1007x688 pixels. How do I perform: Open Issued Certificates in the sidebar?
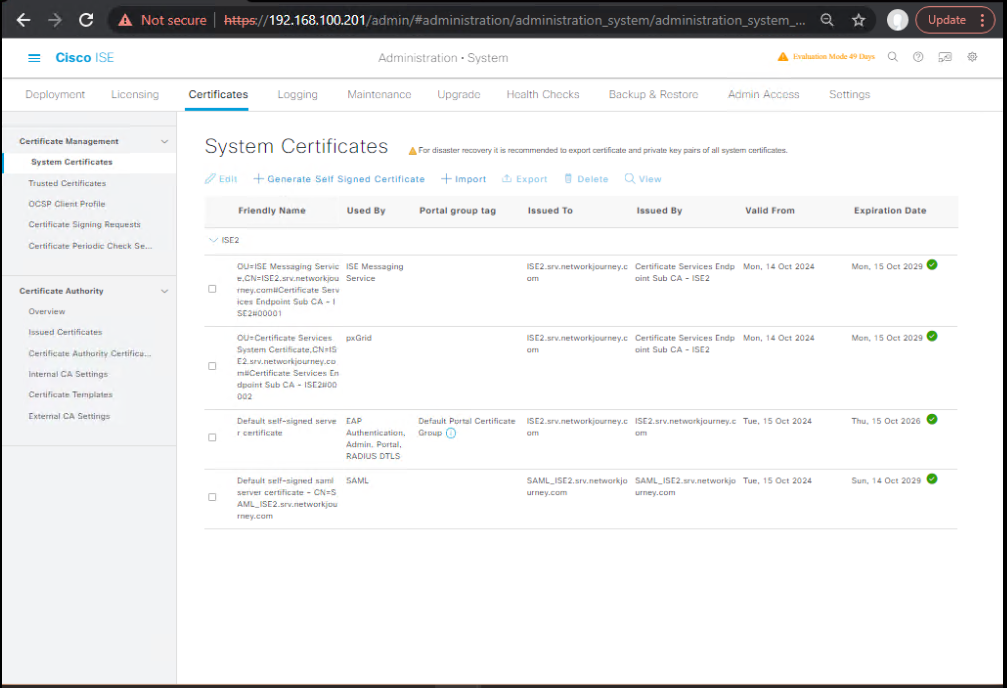coord(66,332)
